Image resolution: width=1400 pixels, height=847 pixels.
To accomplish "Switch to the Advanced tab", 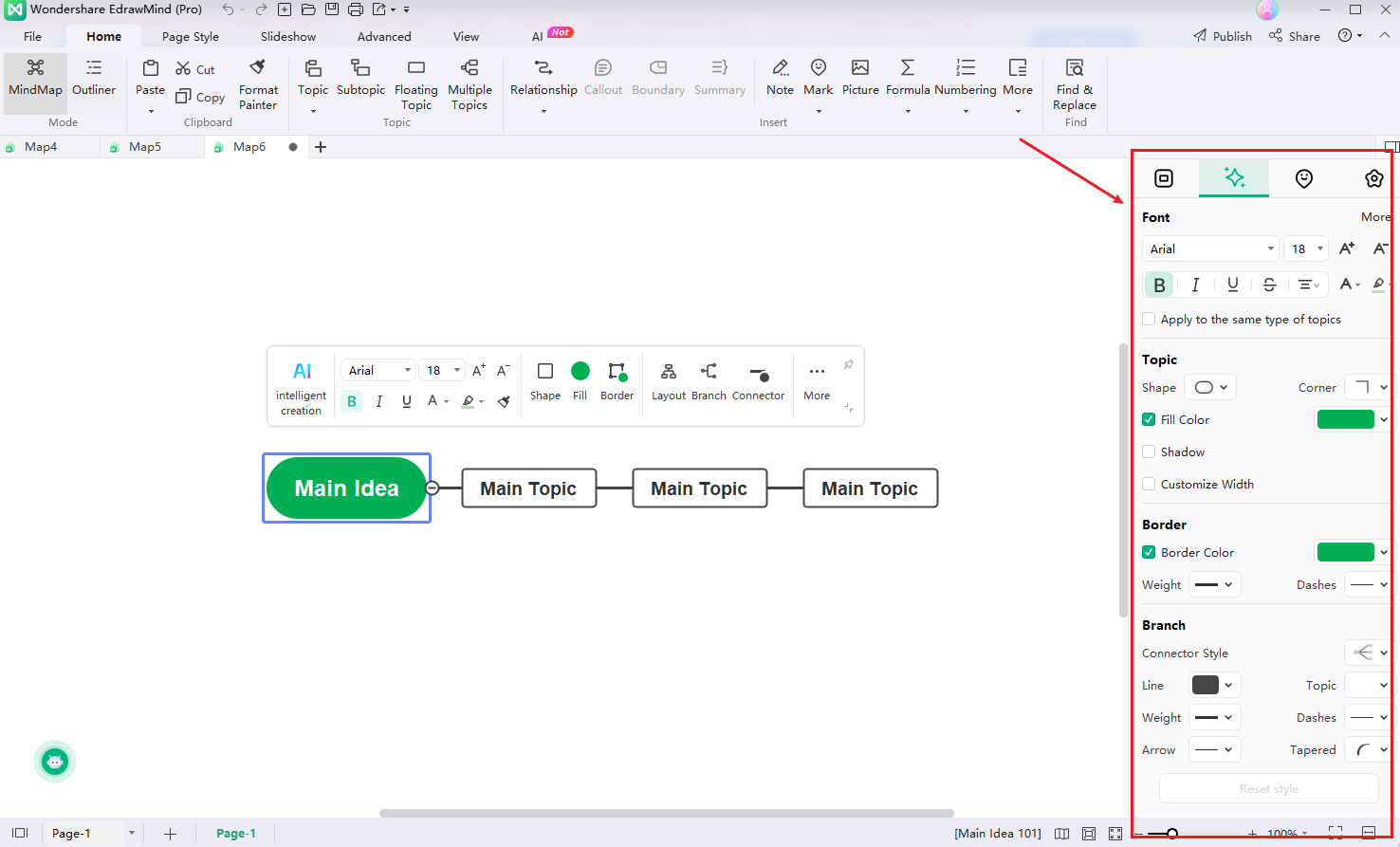I will click(x=384, y=36).
